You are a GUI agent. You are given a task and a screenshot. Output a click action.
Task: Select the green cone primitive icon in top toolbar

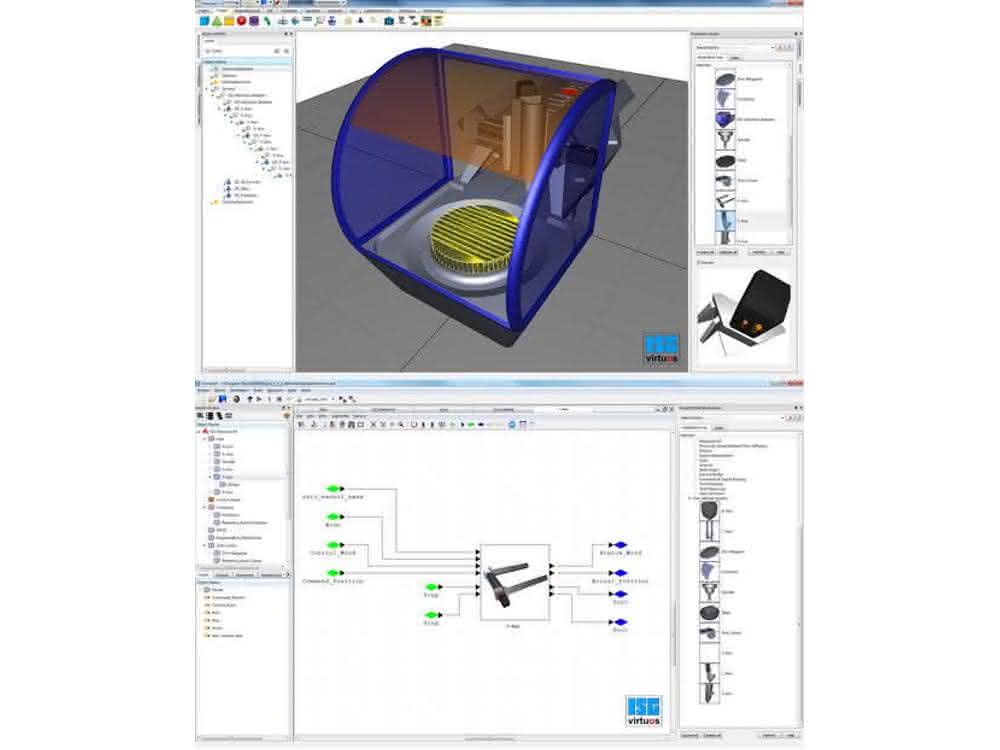click(x=217, y=21)
